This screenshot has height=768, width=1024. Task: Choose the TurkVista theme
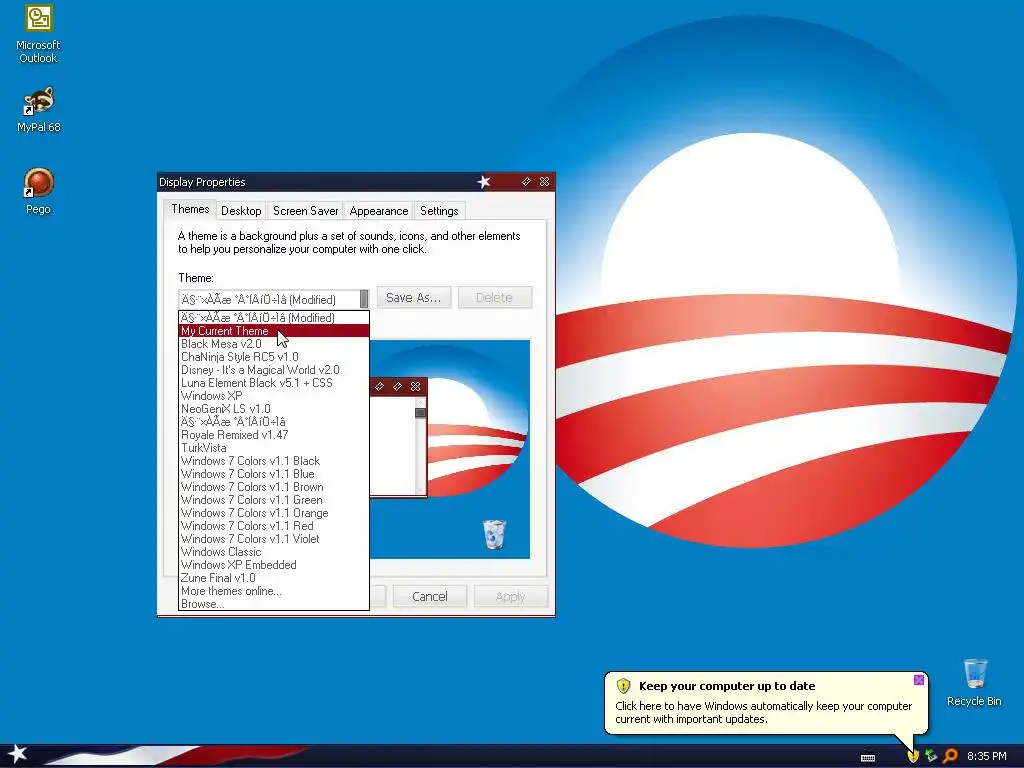(x=274, y=448)
